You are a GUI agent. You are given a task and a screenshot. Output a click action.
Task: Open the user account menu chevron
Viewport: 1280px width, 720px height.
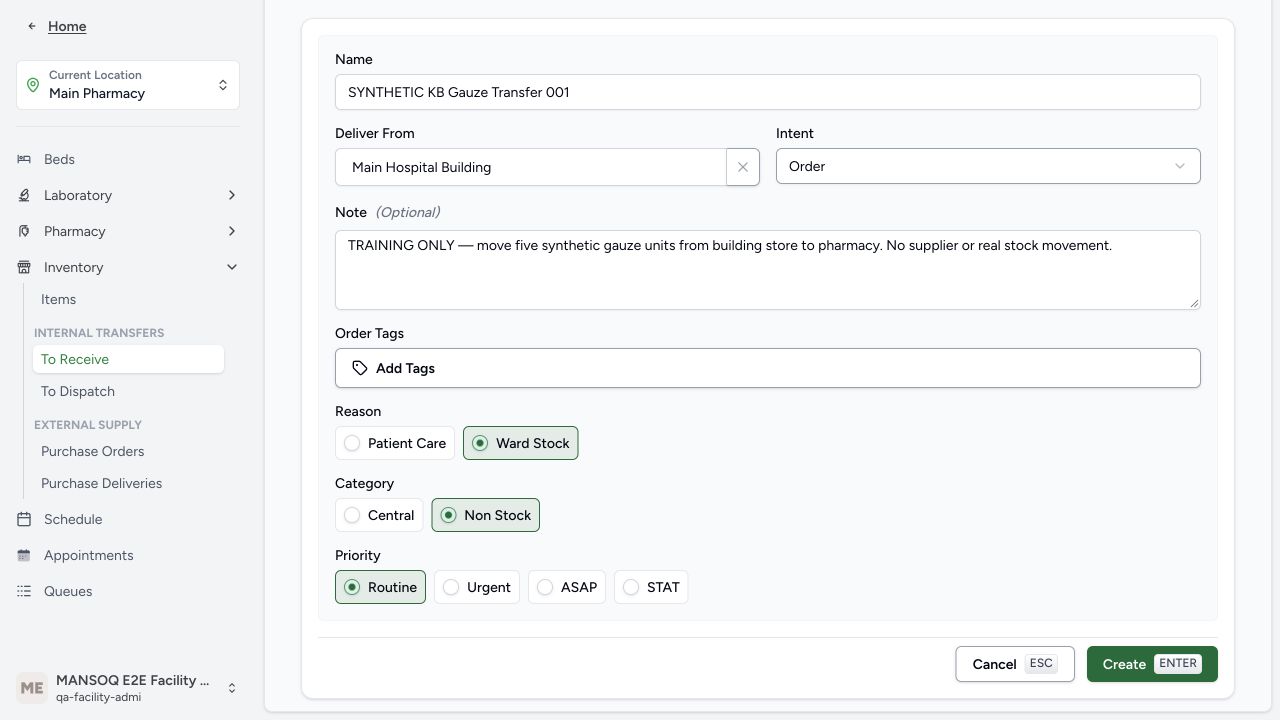click(232, 688)
